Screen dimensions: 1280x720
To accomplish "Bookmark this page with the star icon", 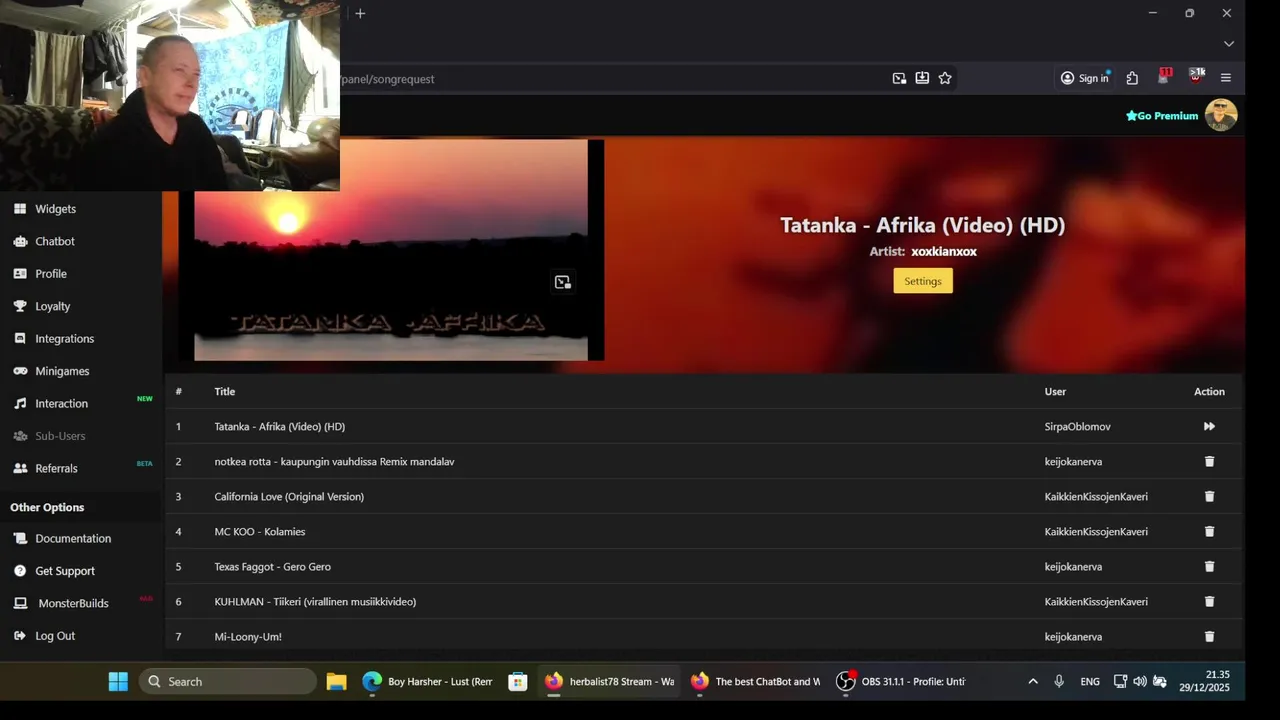I will [945, 78].
